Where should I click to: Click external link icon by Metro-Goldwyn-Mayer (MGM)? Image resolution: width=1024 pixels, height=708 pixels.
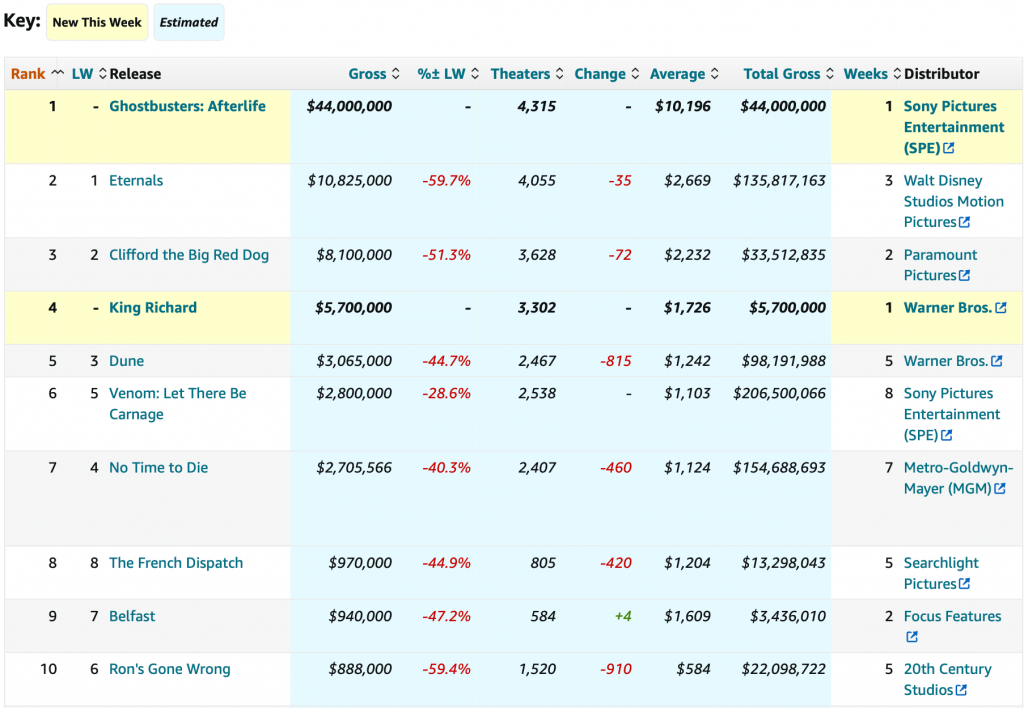pos(1000,489)
